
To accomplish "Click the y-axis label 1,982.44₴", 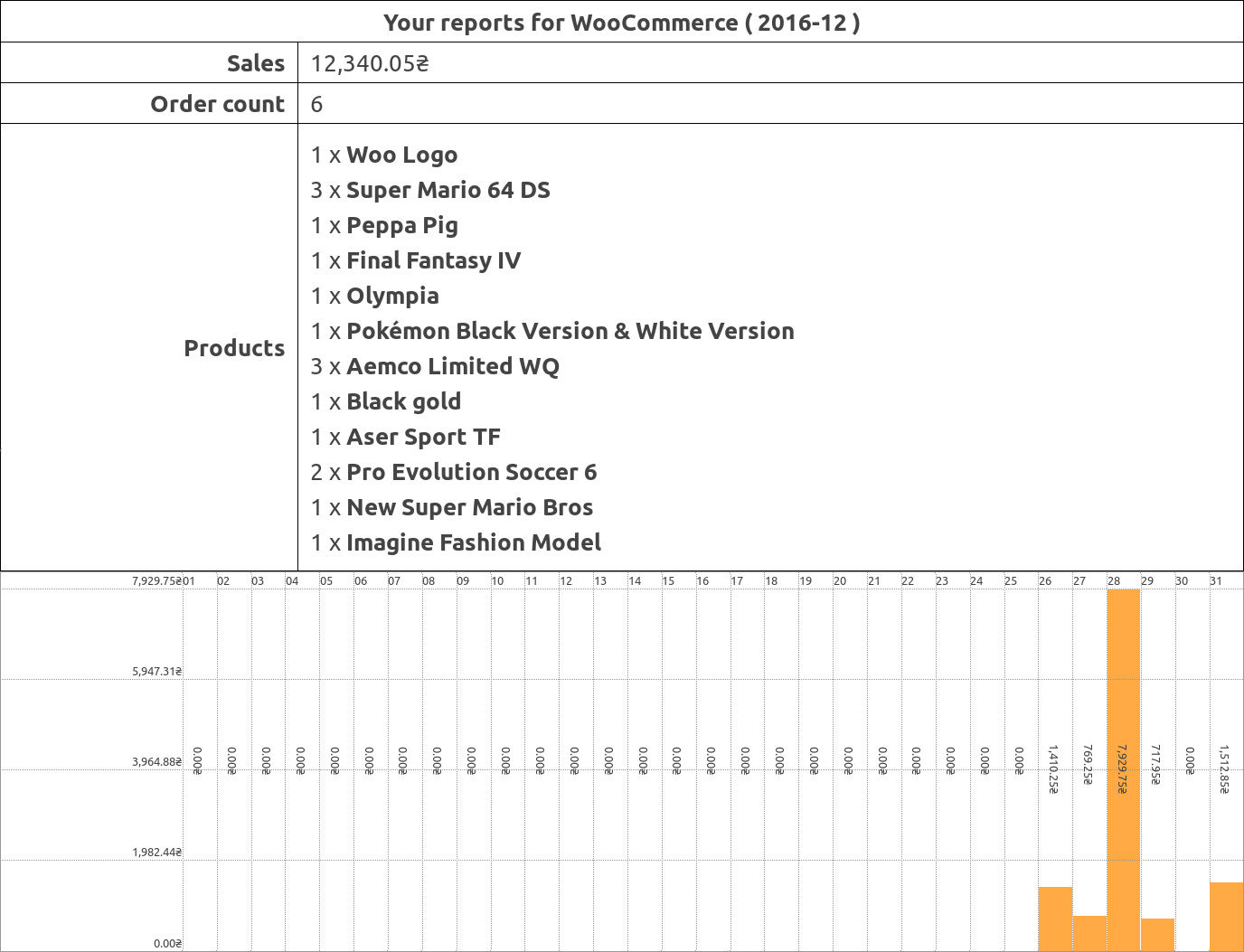I will click(157, 853).
